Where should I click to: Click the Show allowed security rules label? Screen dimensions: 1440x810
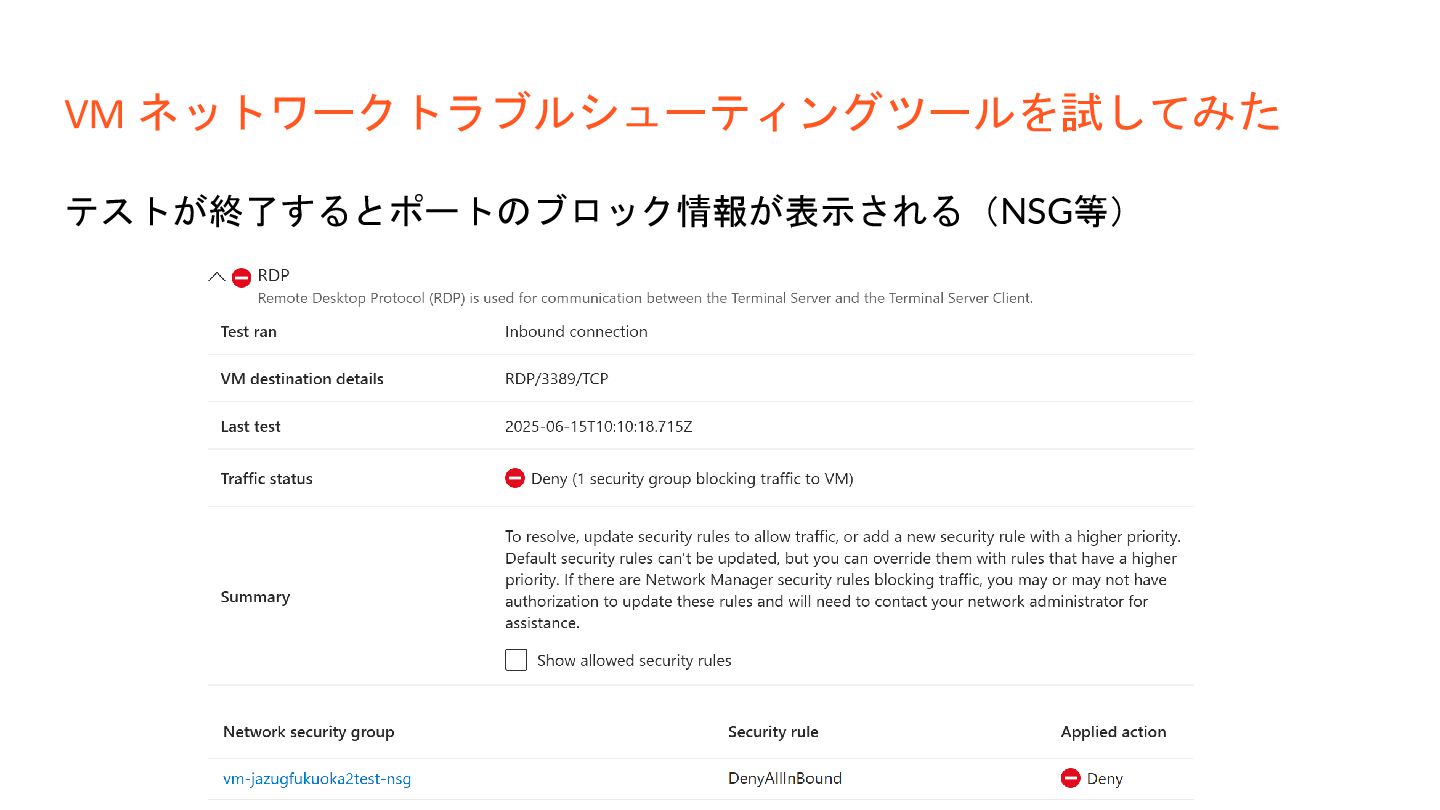click(634, 661)
